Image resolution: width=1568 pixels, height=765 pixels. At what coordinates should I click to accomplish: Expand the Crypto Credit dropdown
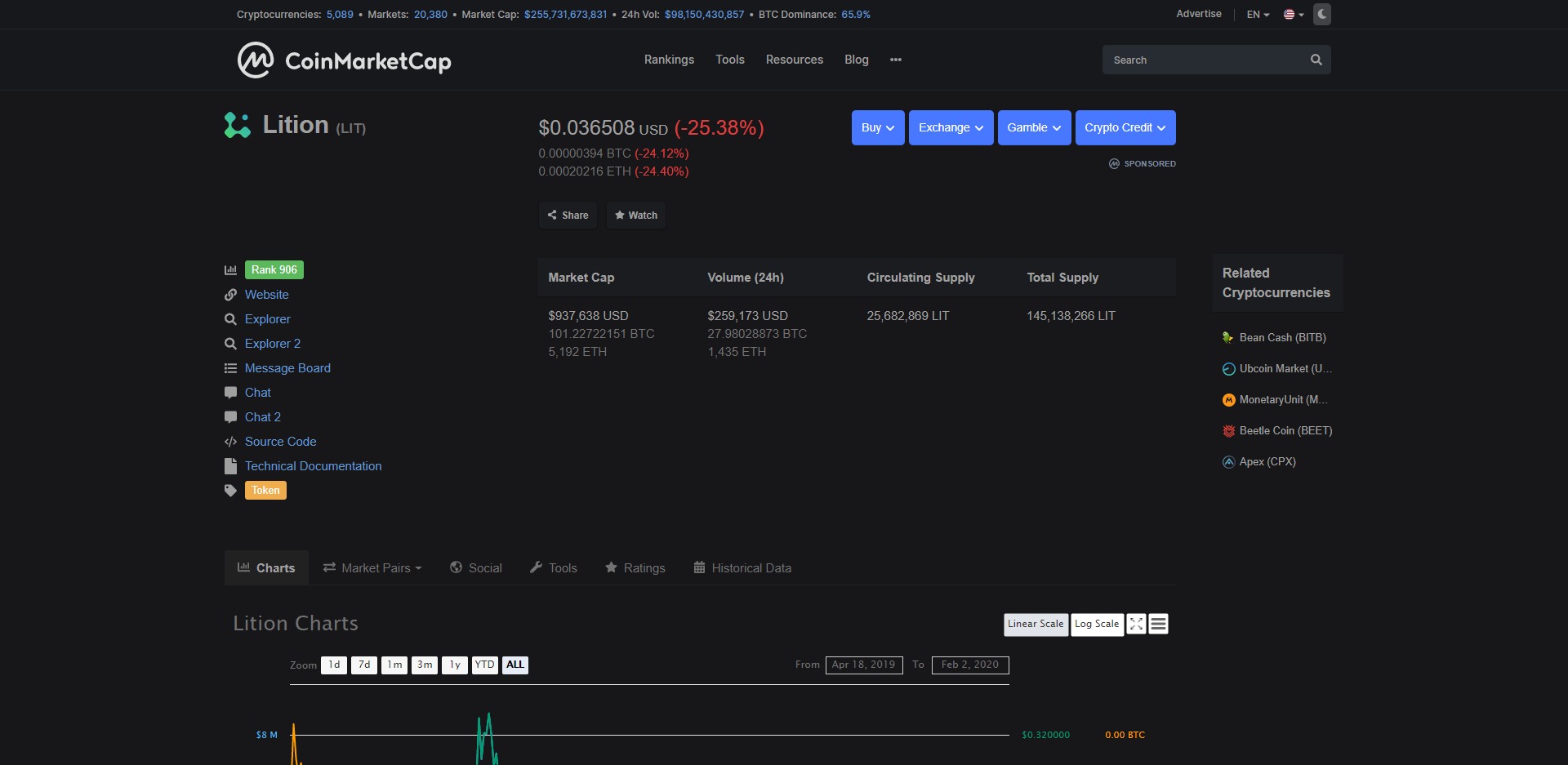pos(1125,127)
